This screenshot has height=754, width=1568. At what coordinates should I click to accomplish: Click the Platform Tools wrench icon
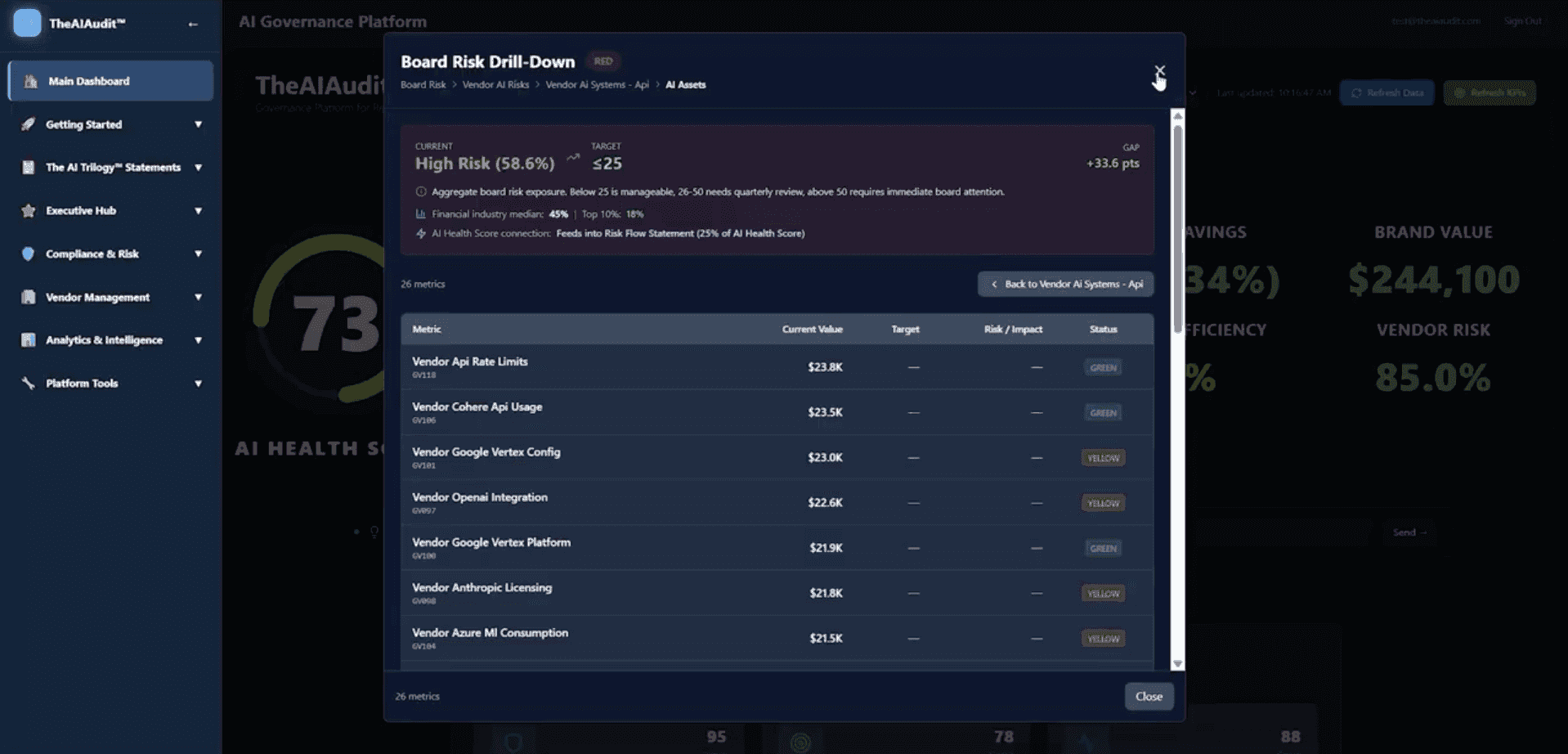click(29, 383)
